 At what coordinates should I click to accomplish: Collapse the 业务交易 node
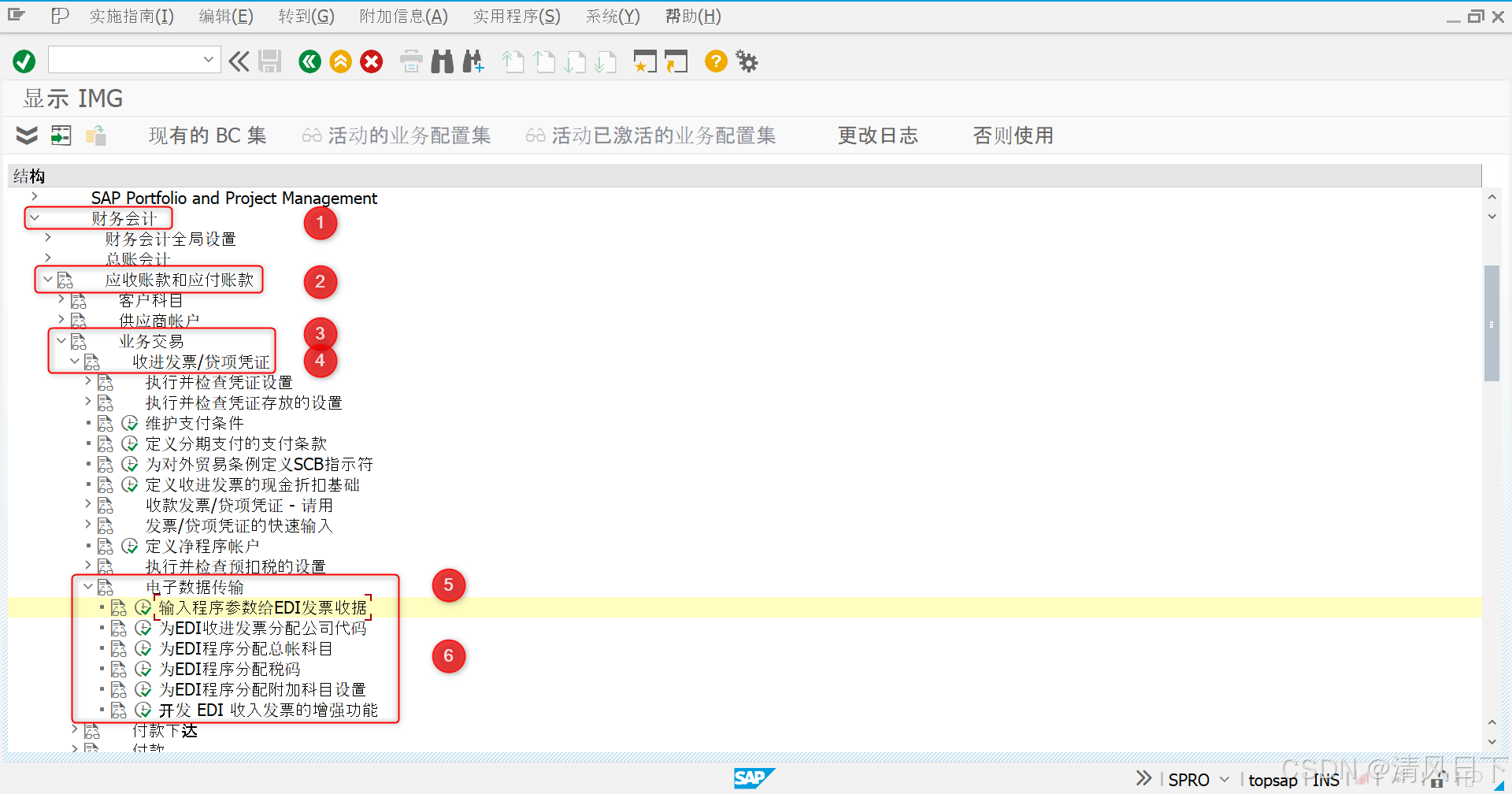(x=61, y=340)
